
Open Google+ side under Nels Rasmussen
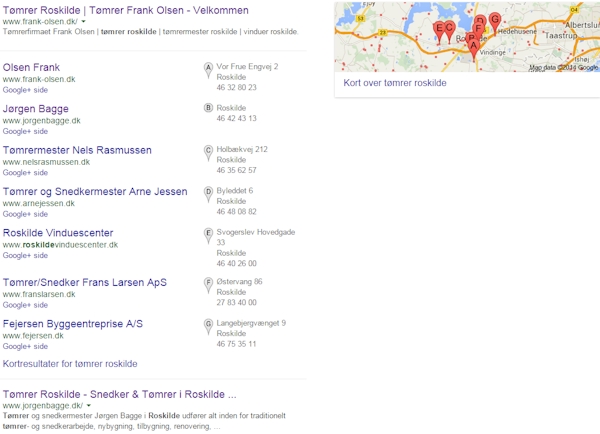pyautogui.click(x=25, y=173)
